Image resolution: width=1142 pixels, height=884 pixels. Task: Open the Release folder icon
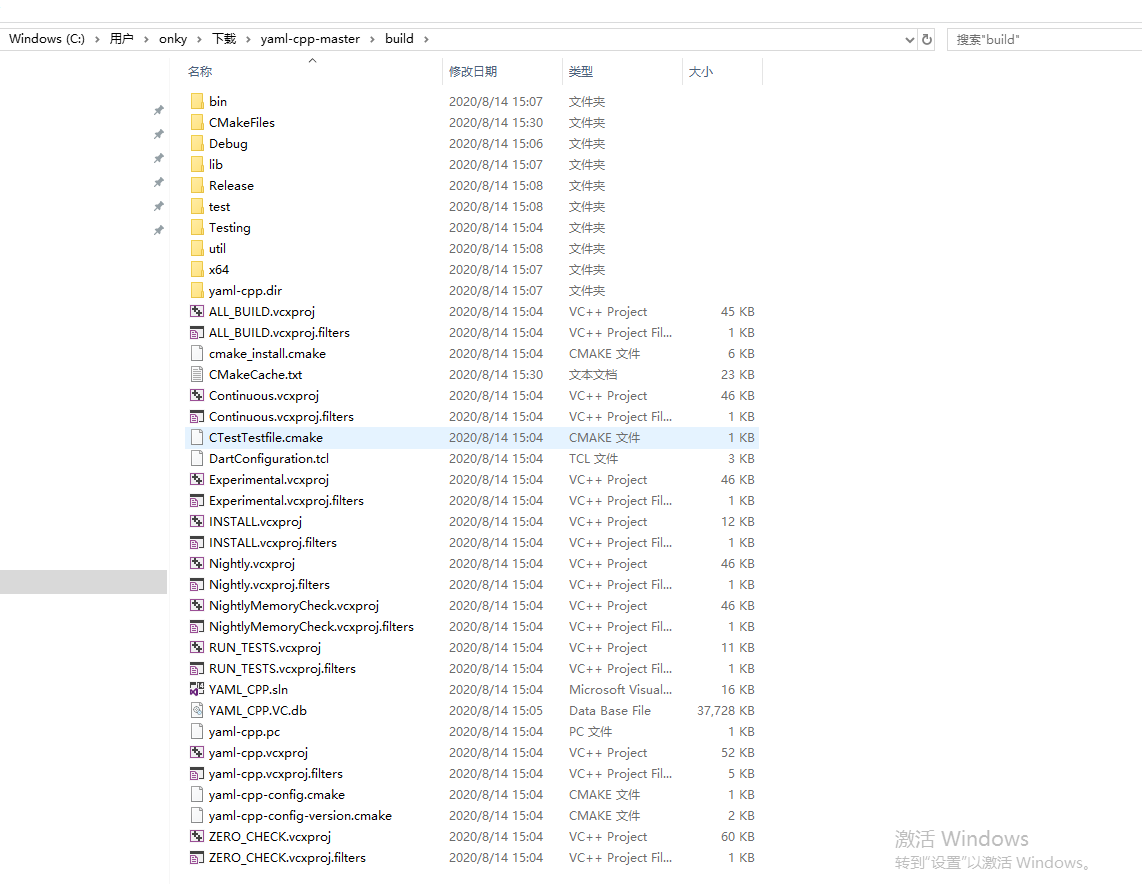[x=197, y=185]
